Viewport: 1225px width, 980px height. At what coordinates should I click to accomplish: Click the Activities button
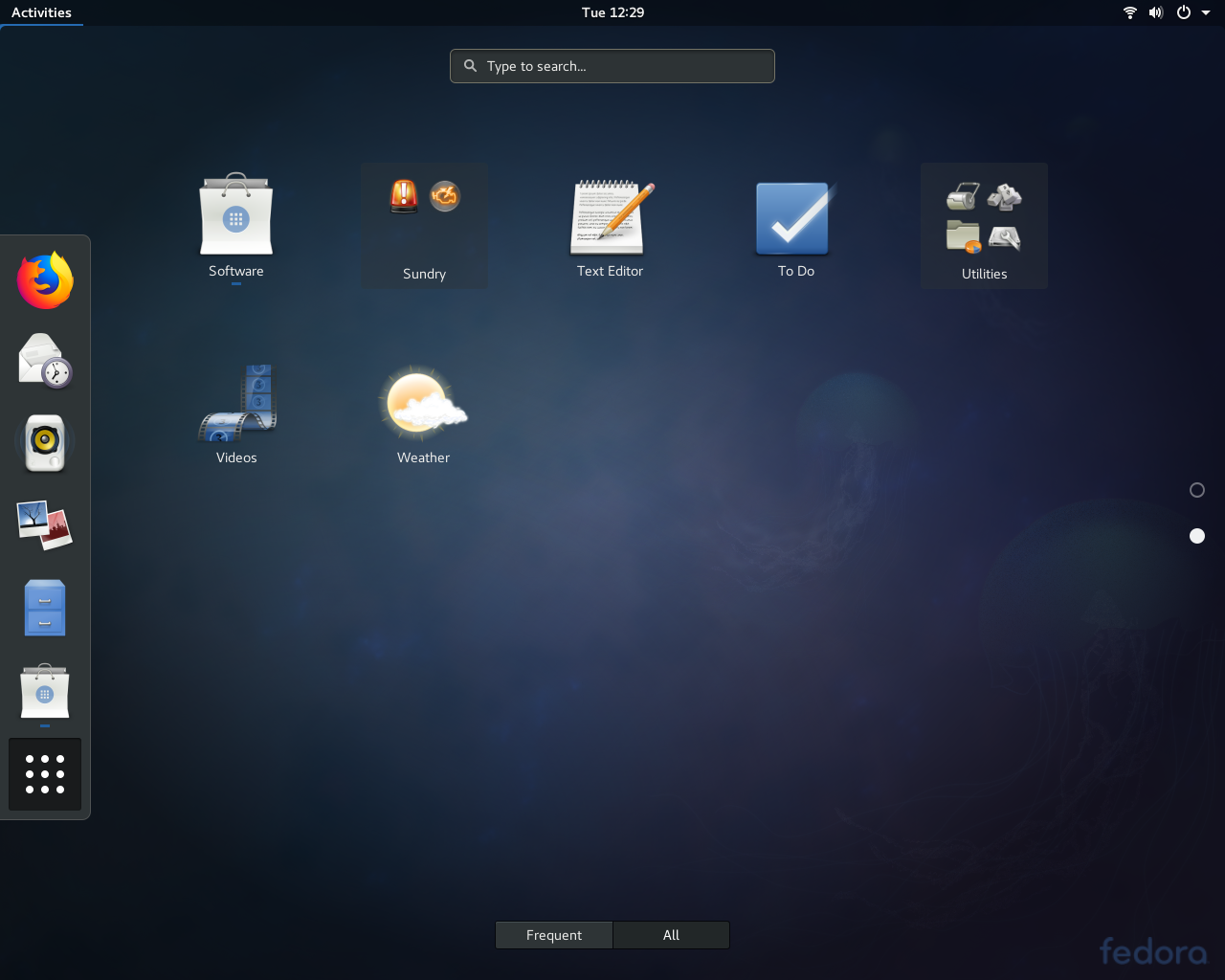[x=41, y=12]
